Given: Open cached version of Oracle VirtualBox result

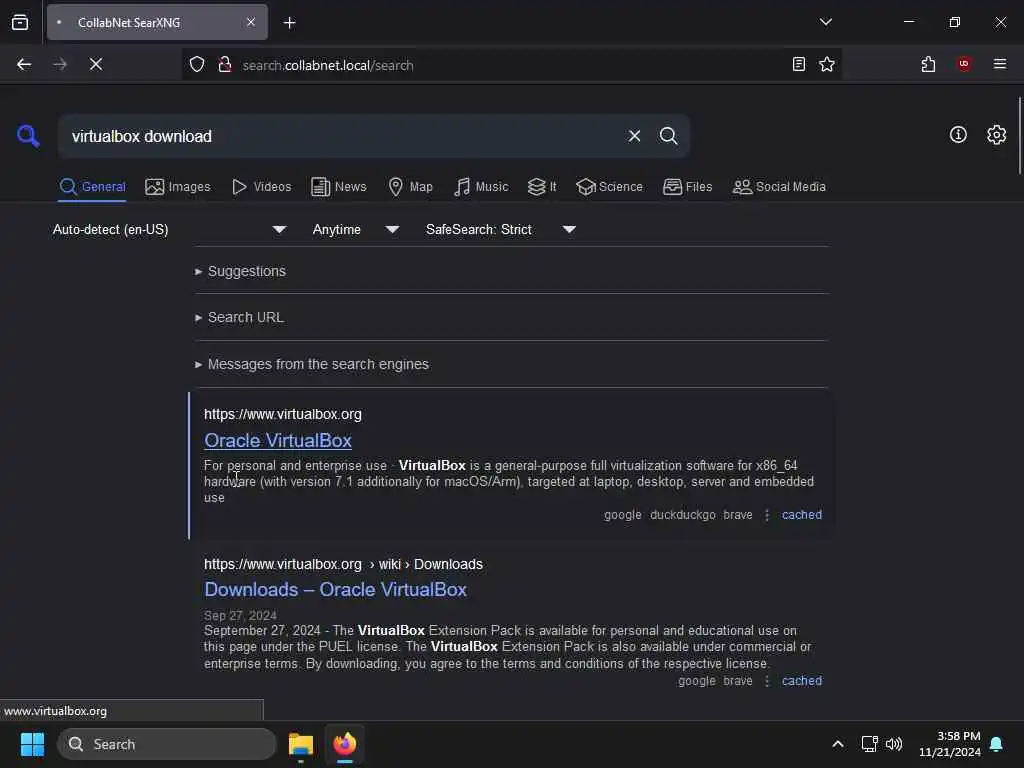Looking at the screenshot, I should coord(802,515).
